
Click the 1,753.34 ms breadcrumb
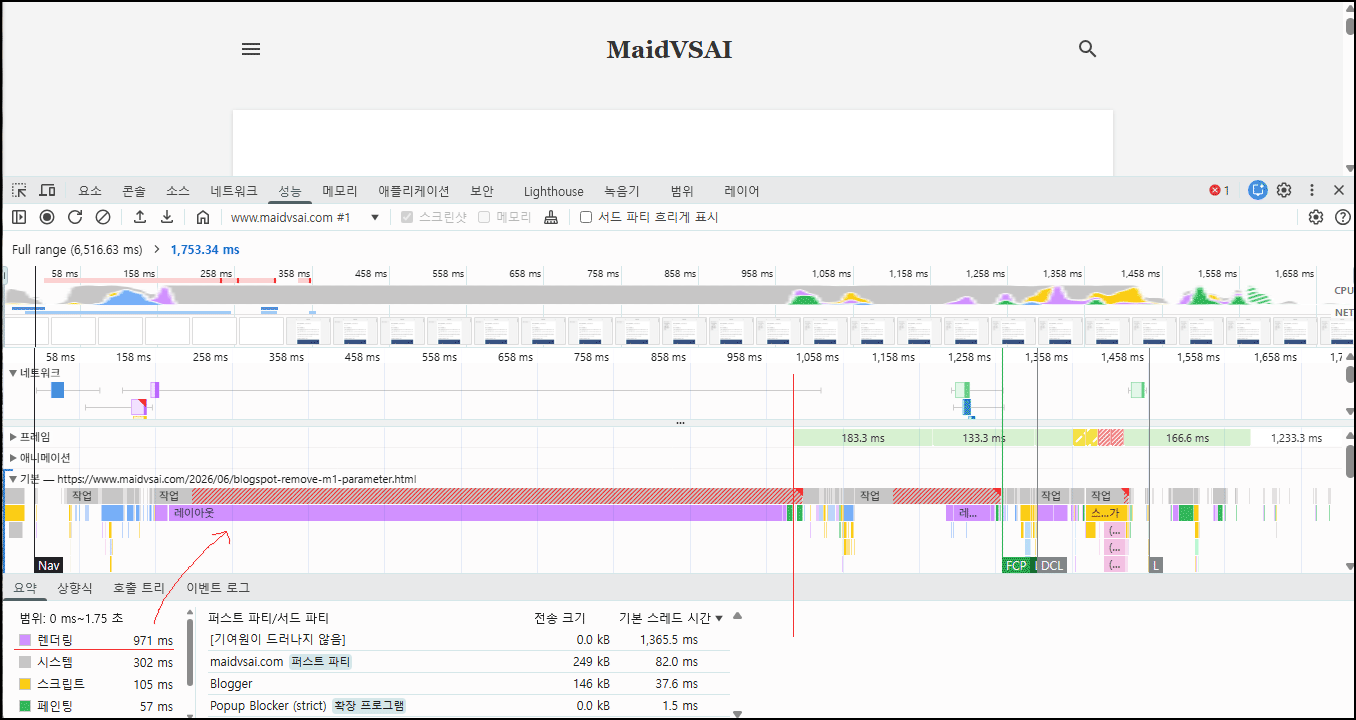pos(205,249)
